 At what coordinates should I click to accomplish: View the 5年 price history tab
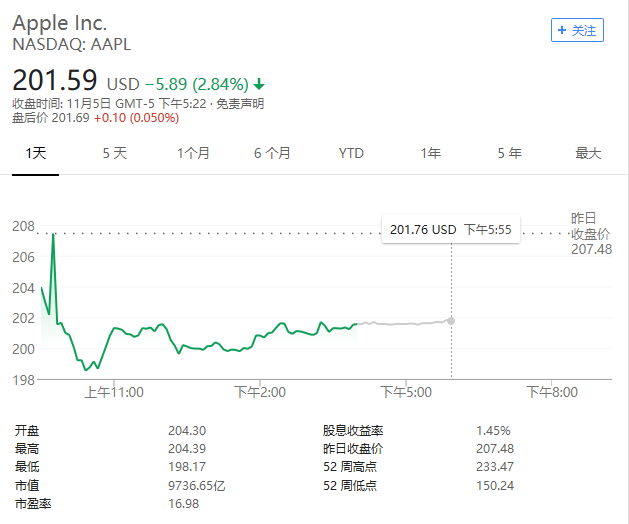pyautogui.click(x=509, y=153)
